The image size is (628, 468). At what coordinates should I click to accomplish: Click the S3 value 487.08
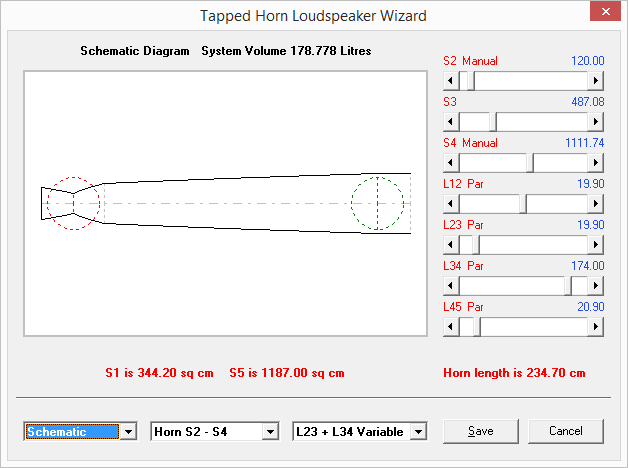click(588, 102)
